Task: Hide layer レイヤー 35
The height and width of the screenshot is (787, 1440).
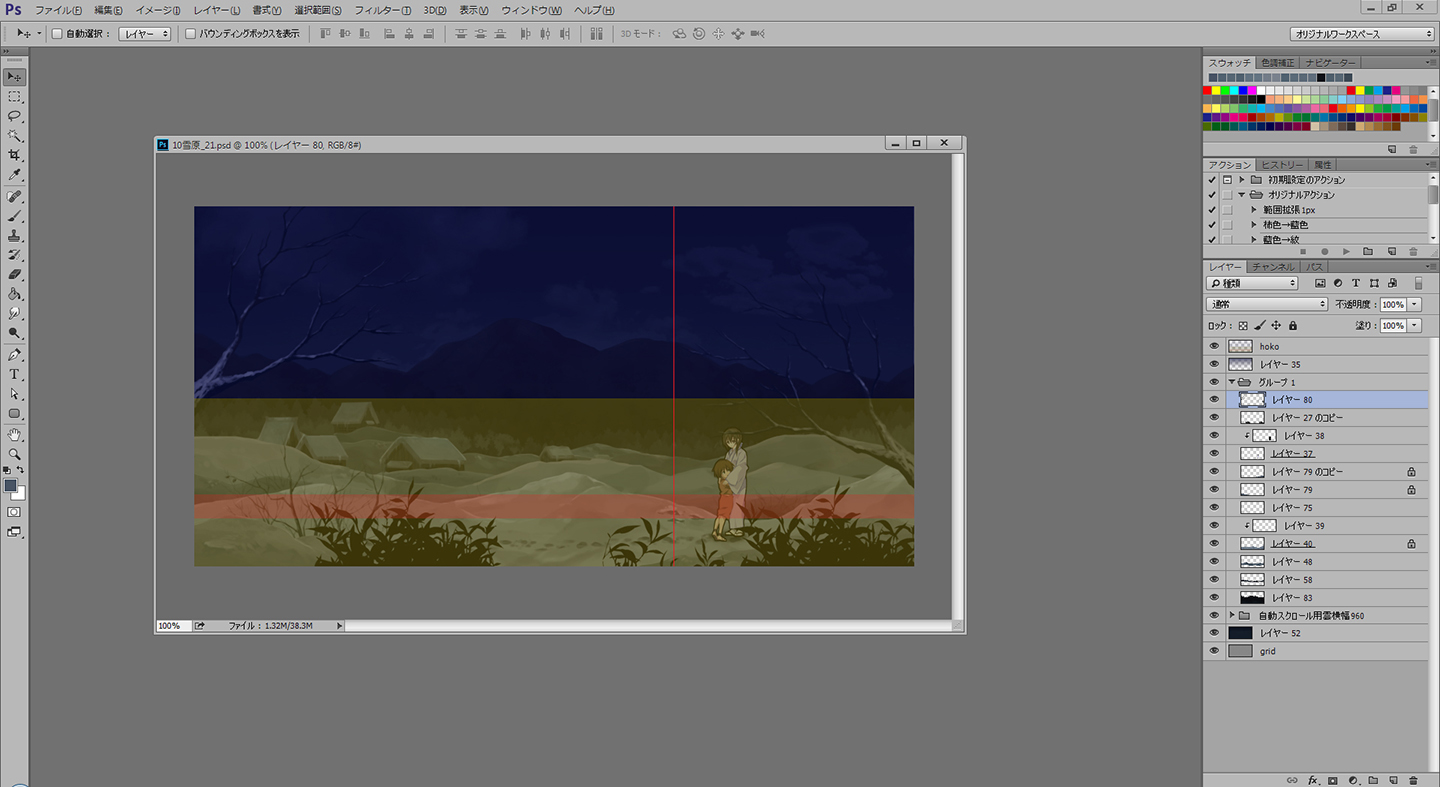Action: click(1214, 364)
